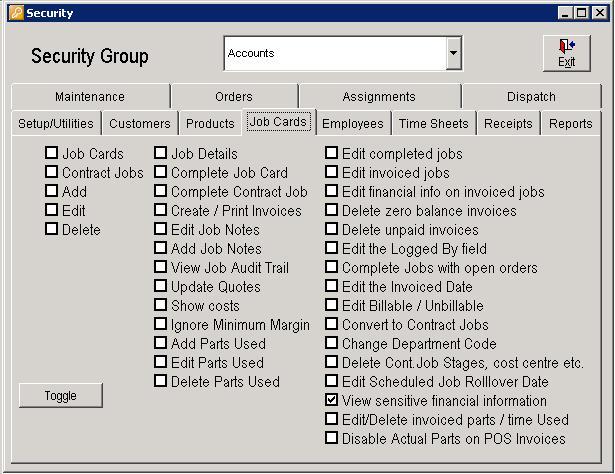Enable the Job Cards checkbox
615x474 pixels.
click(x=51, y=154)
